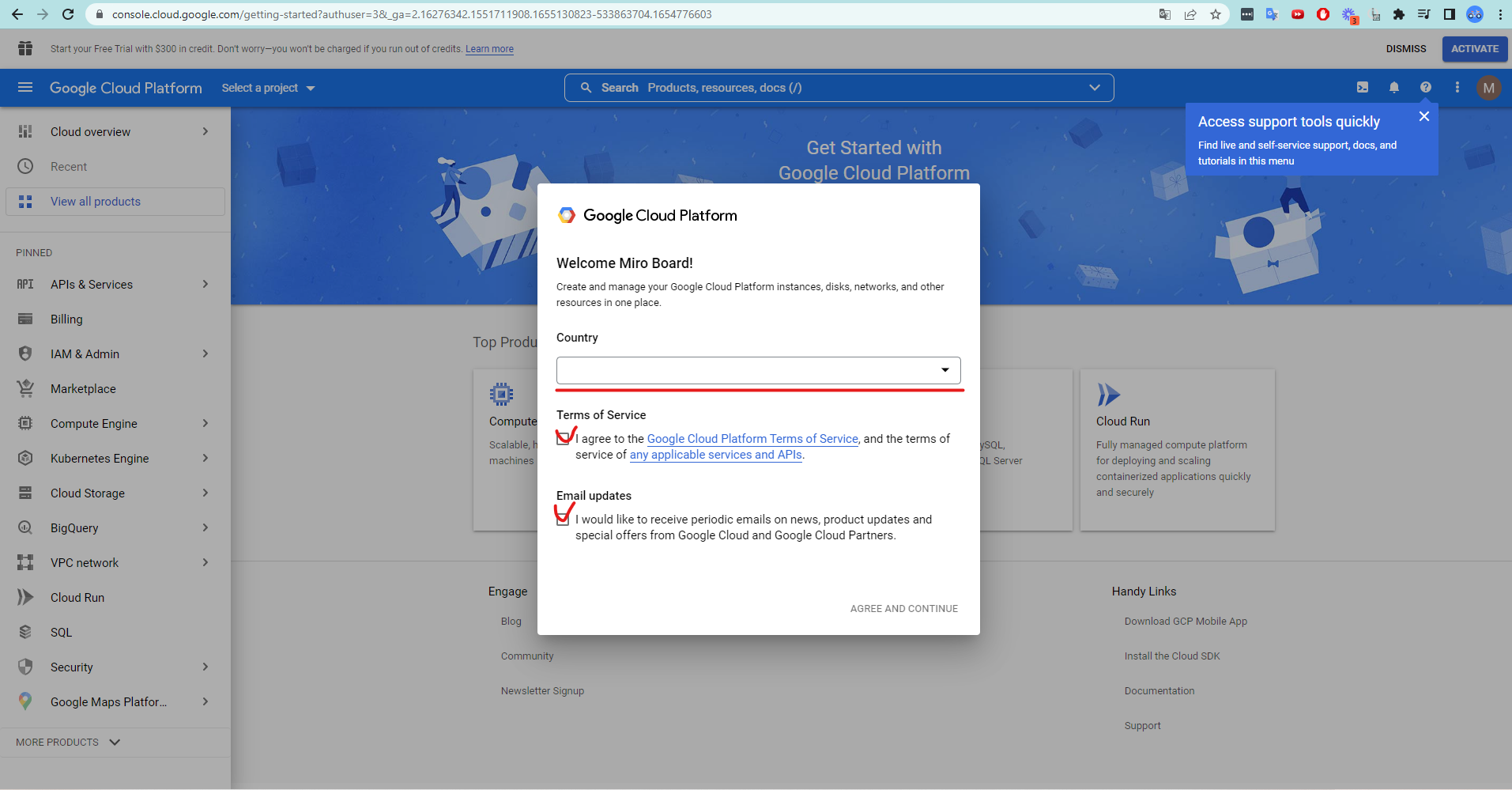The height and width of the screenshot is (790, 1512).
Task: Click the browser address bar URL
Action: (412, 14)
